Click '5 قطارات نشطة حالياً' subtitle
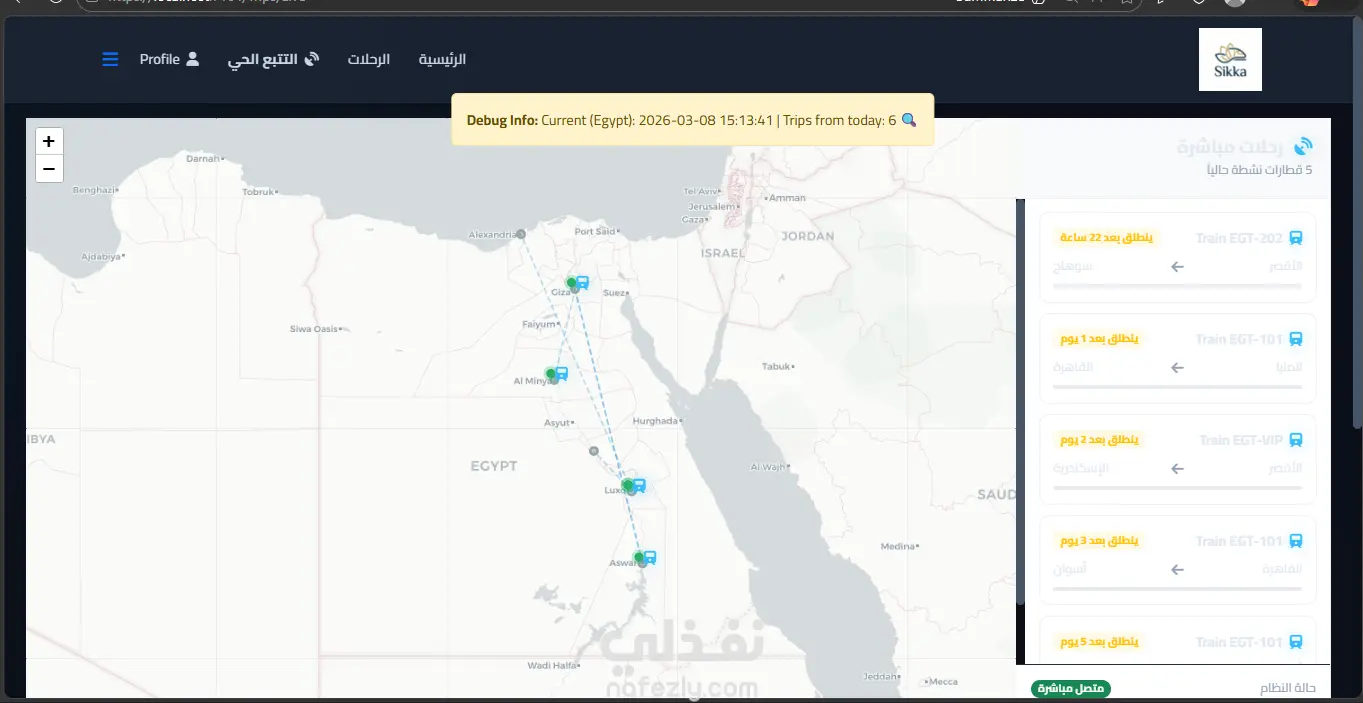The image size is (1363, 703). click(x=1260, y=170)
